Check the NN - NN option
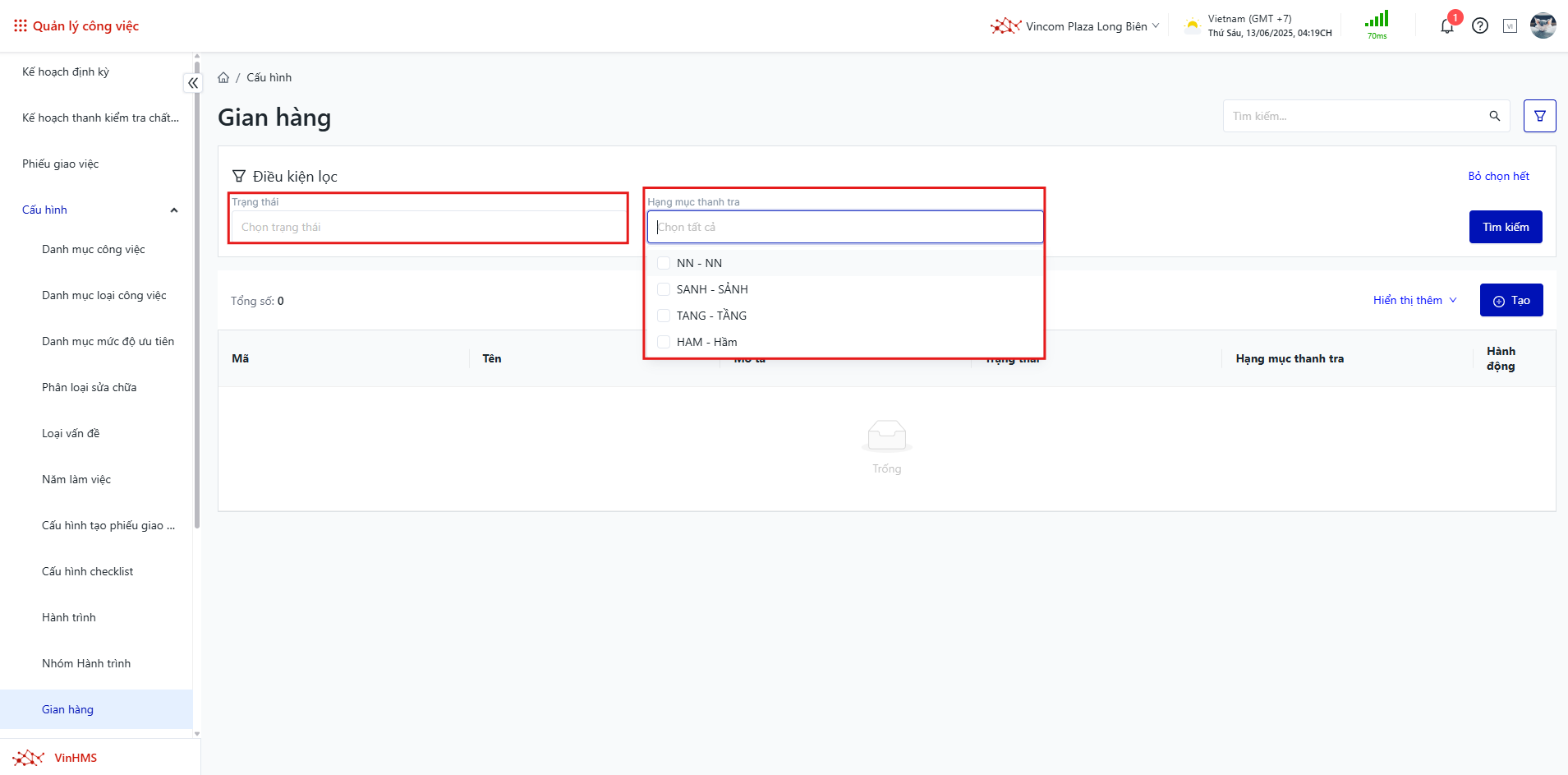The width and height of the screenshot is (1568, 775). coord(664,263)
